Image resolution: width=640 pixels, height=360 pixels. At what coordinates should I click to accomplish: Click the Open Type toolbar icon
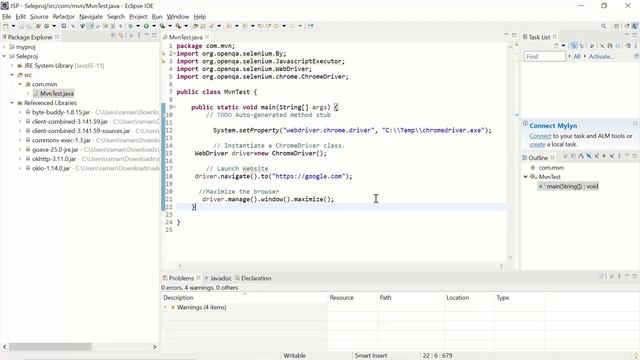[195, 26]
